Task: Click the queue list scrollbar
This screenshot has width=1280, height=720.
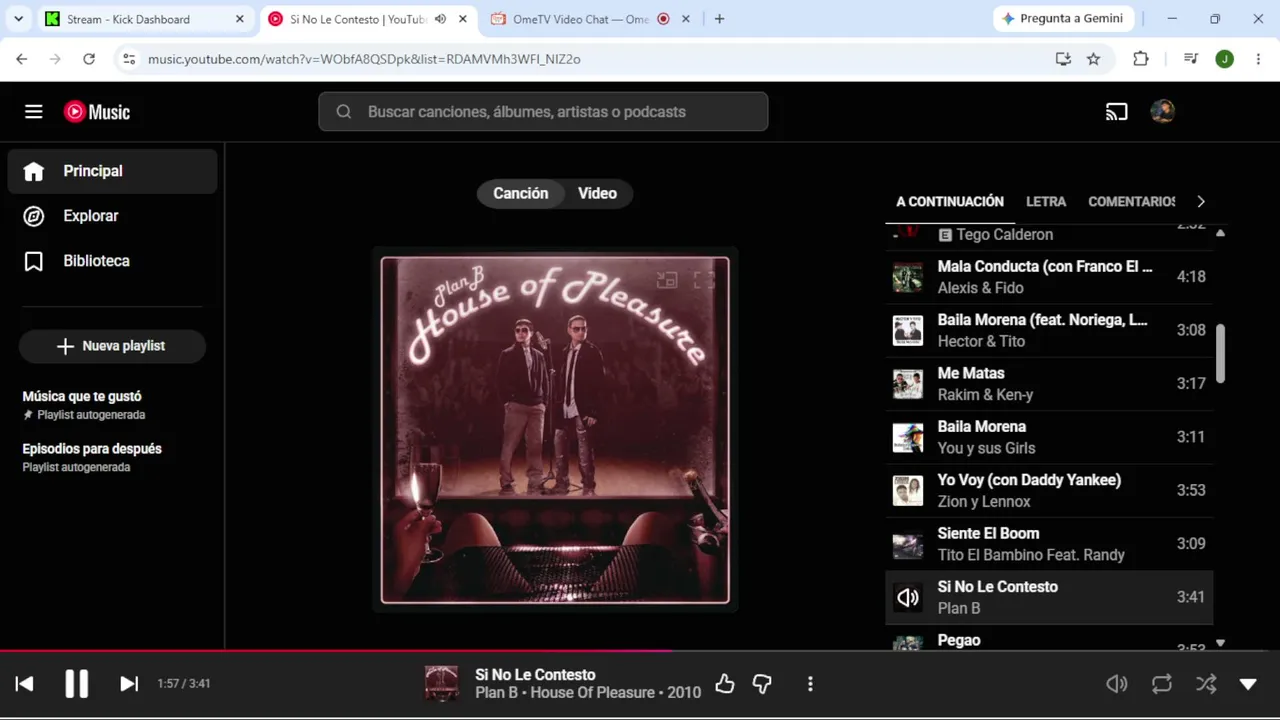Action: [x=1220, y=352]
